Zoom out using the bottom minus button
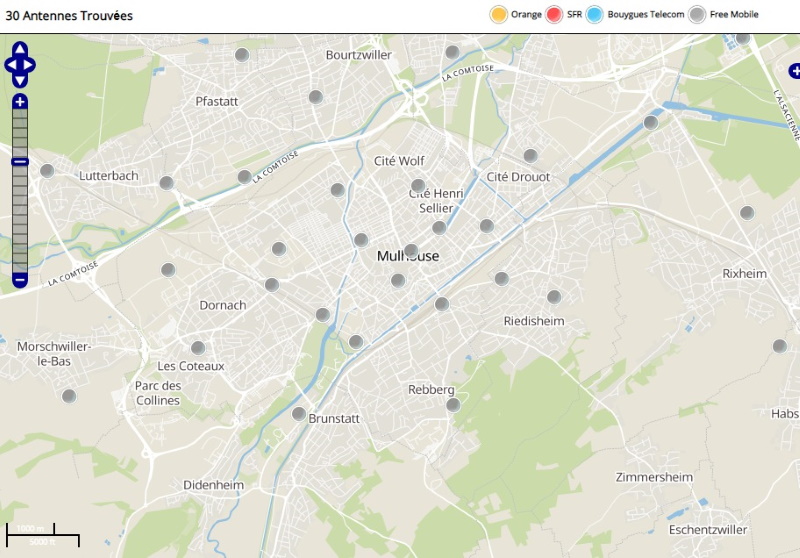This screenshot has height=558, width=800. click(20, 280)
